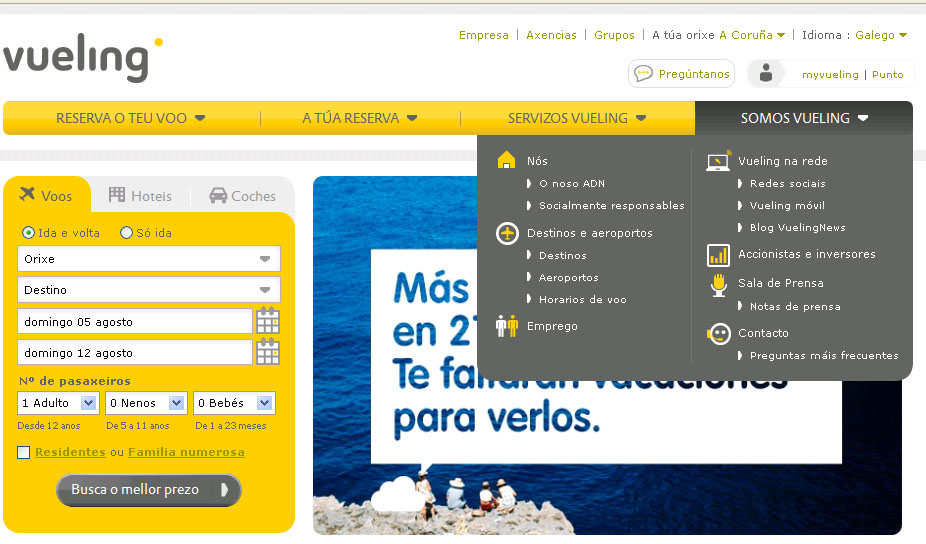Open the SERVIZOS VUELING menu
Screen dimensions: 926x544
pyautogui.click(x=577, y=118)
